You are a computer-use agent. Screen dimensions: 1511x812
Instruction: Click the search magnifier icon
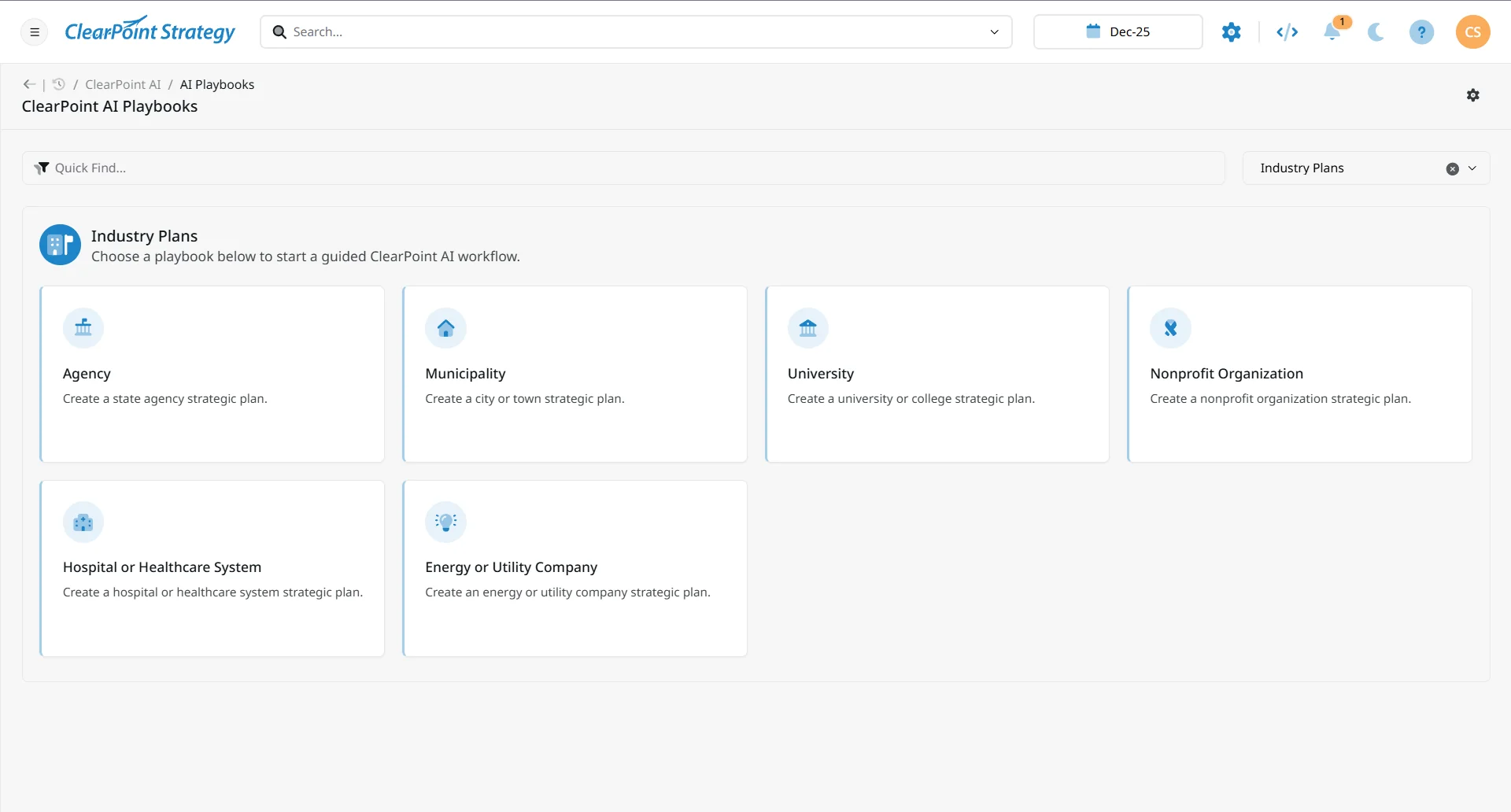(279, 32)
